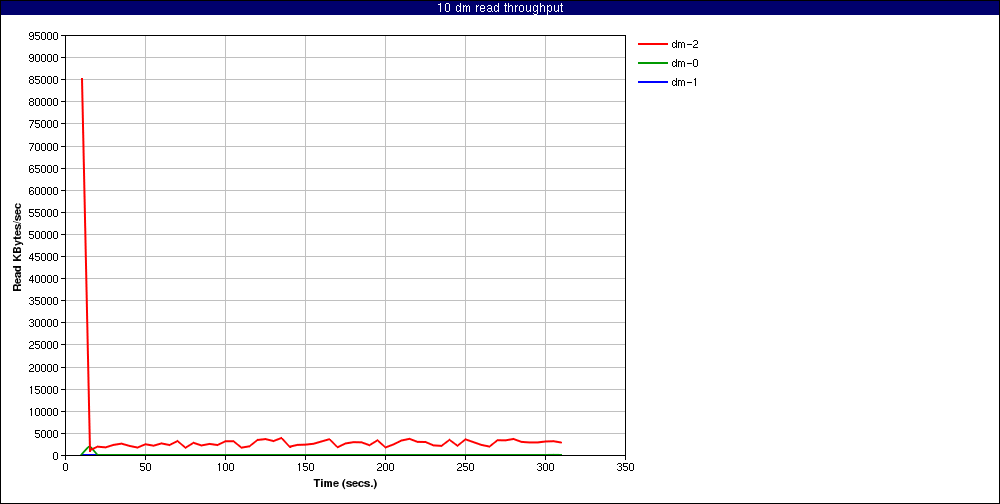Click the 150 x-axis tick value
1000x504 pixels.
(305, 467)
